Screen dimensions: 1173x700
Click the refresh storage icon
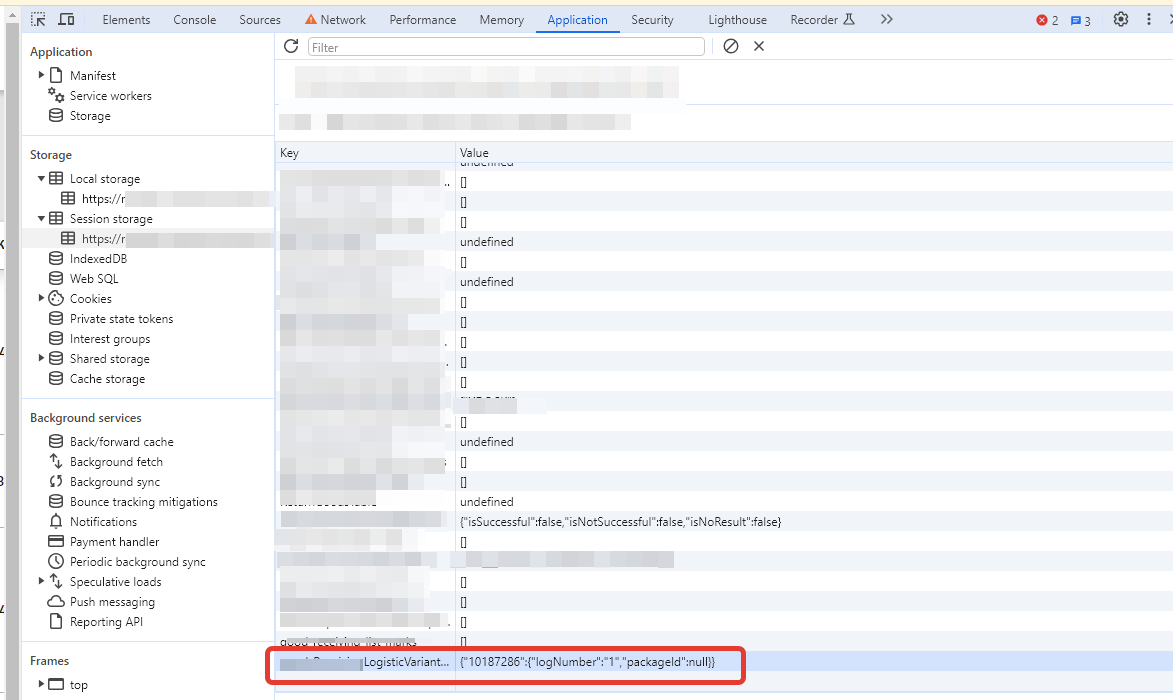coord(291,46)
